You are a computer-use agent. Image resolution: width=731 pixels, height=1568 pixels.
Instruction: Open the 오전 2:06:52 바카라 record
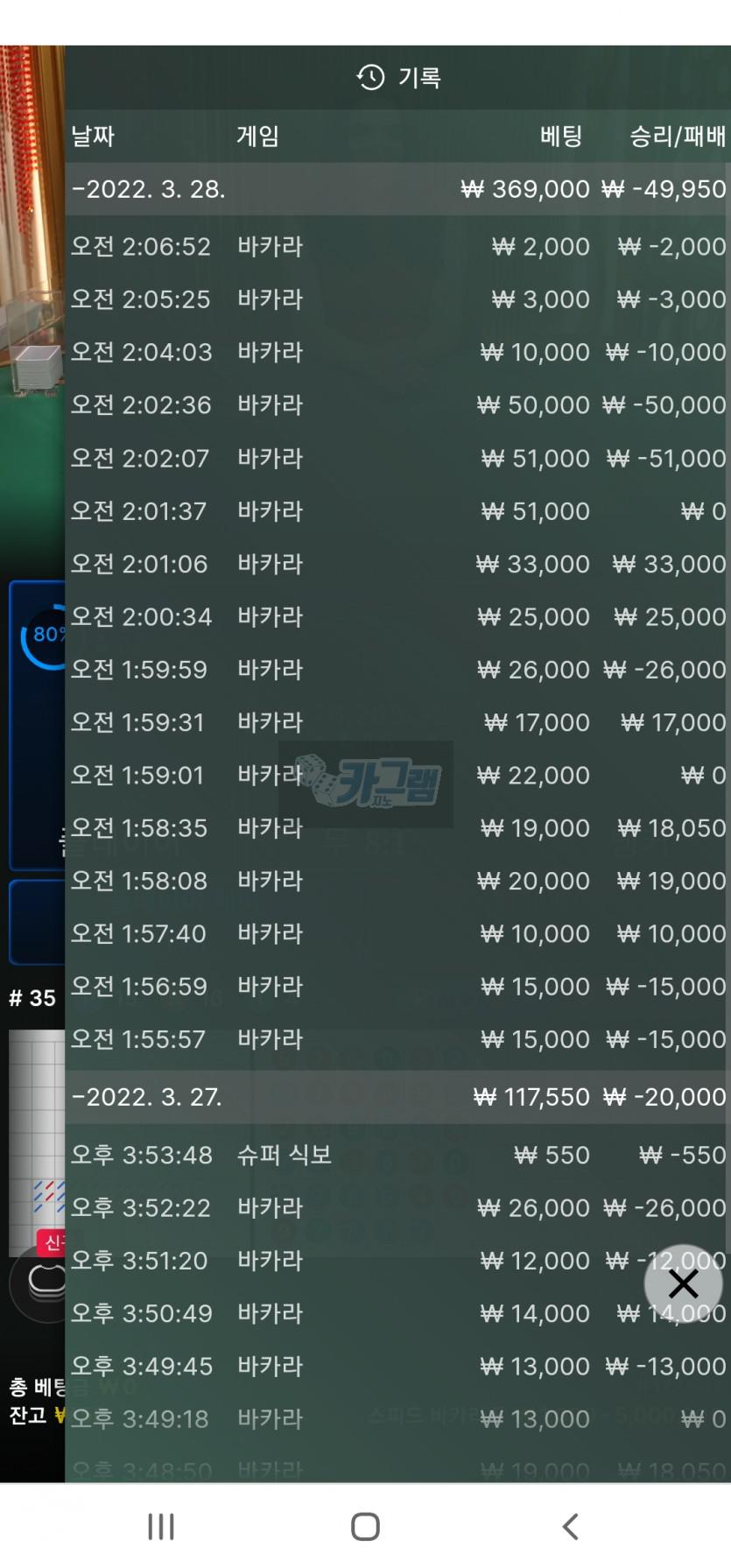[397, 247]
